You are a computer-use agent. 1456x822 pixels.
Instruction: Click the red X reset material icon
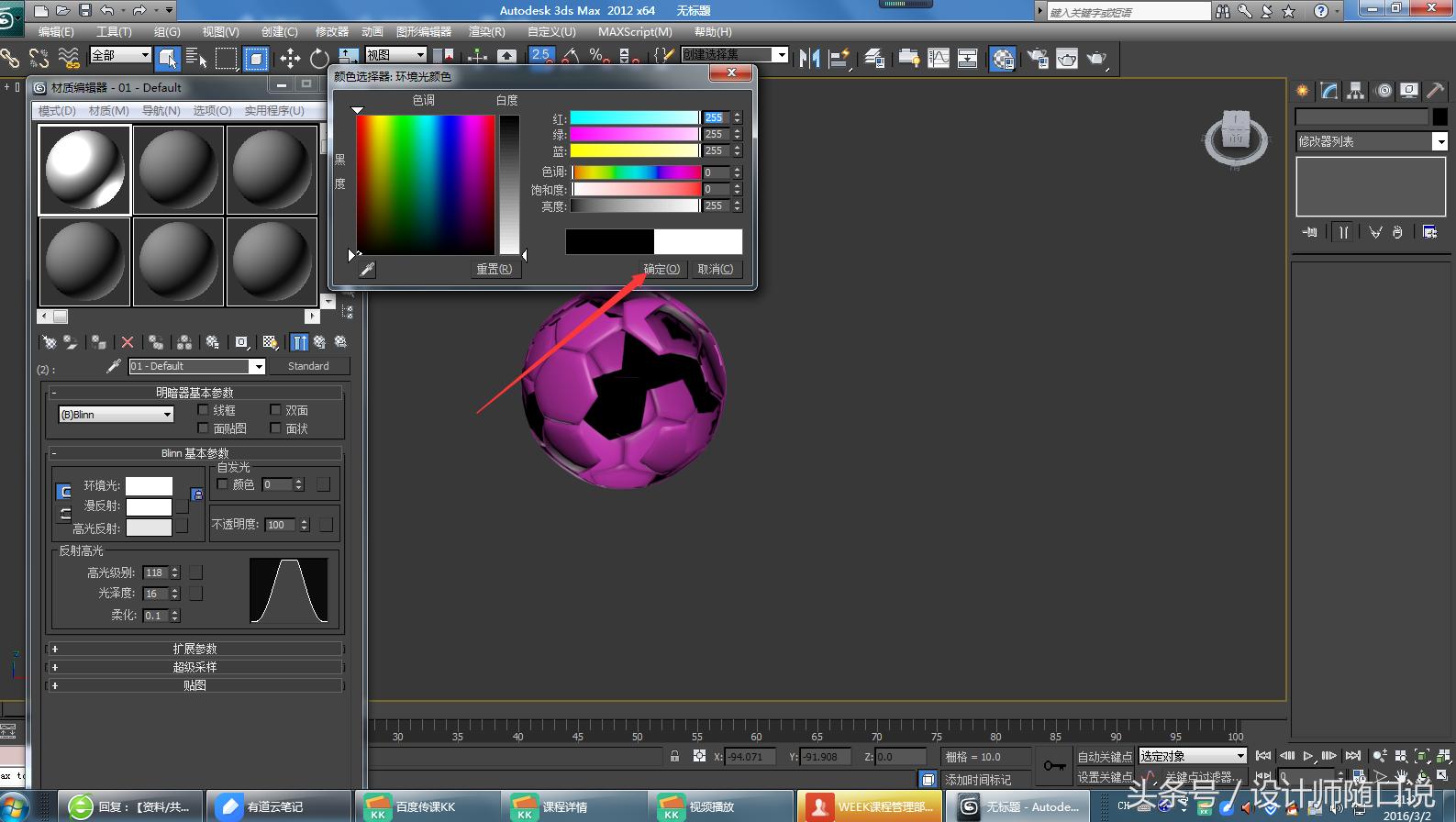click(x=128, y=342)
